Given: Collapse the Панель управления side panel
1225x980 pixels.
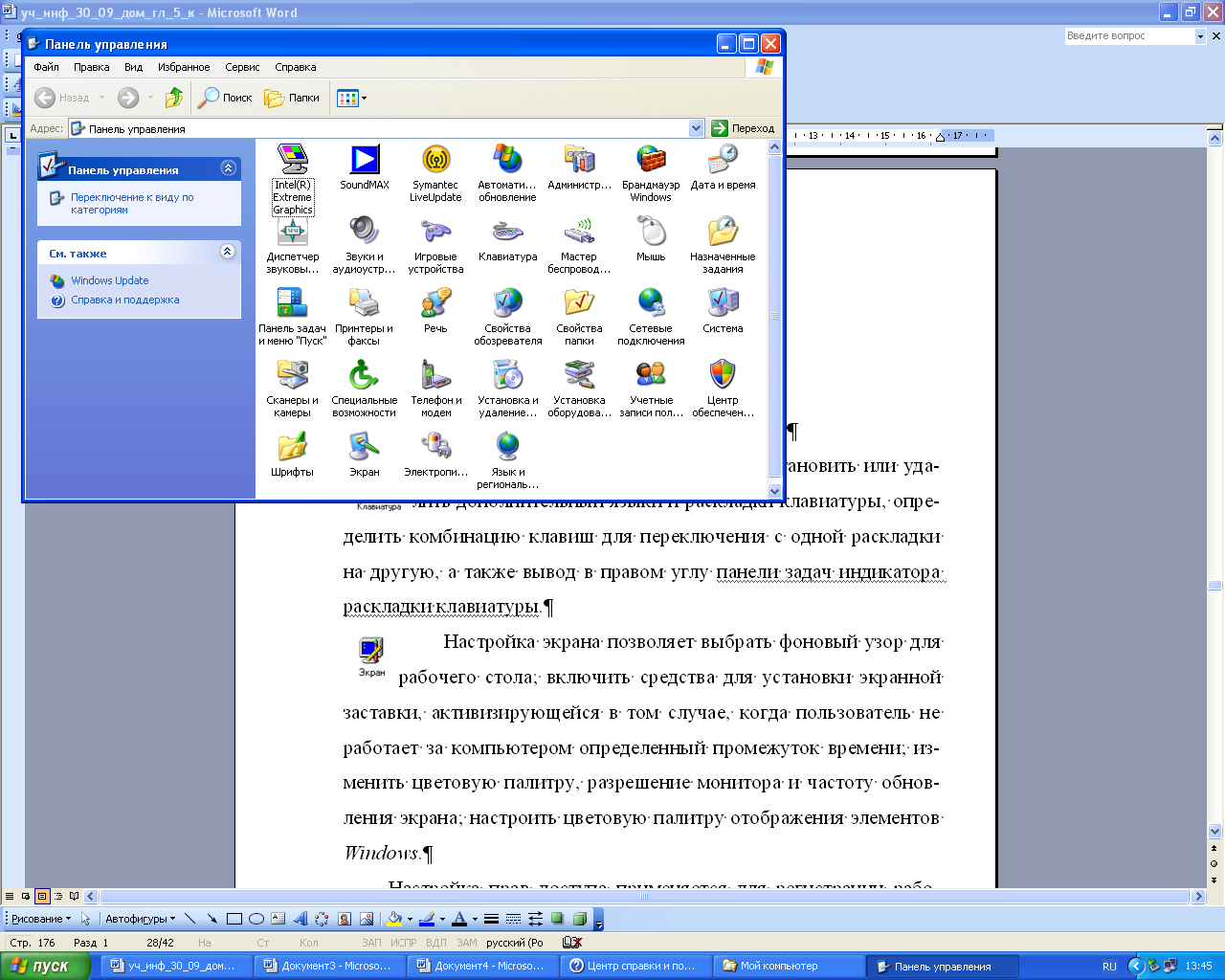Looking at the screenshot, I should 228,168.
